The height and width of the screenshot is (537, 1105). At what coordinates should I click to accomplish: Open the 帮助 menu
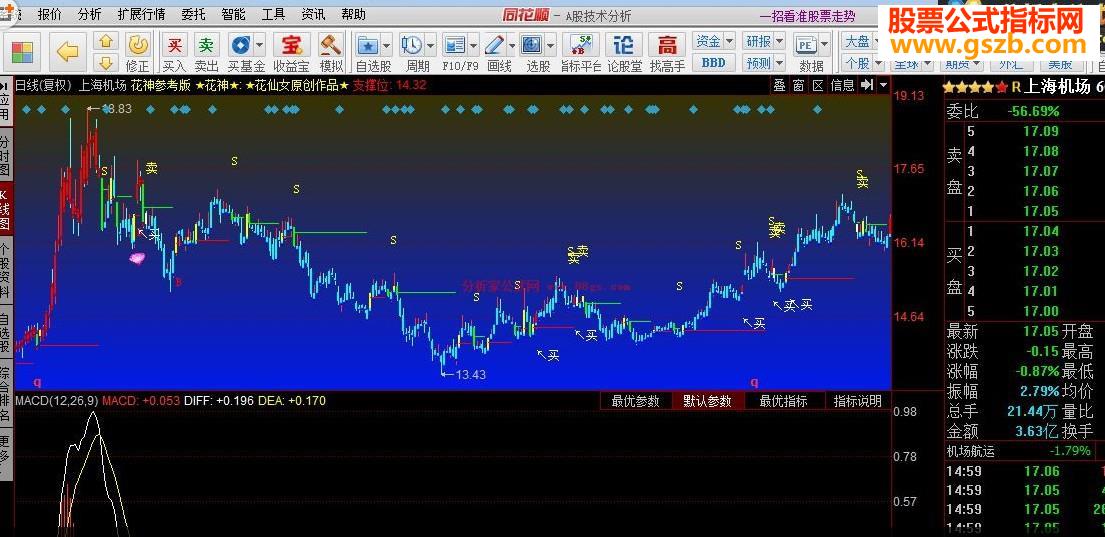click(354, 14)
